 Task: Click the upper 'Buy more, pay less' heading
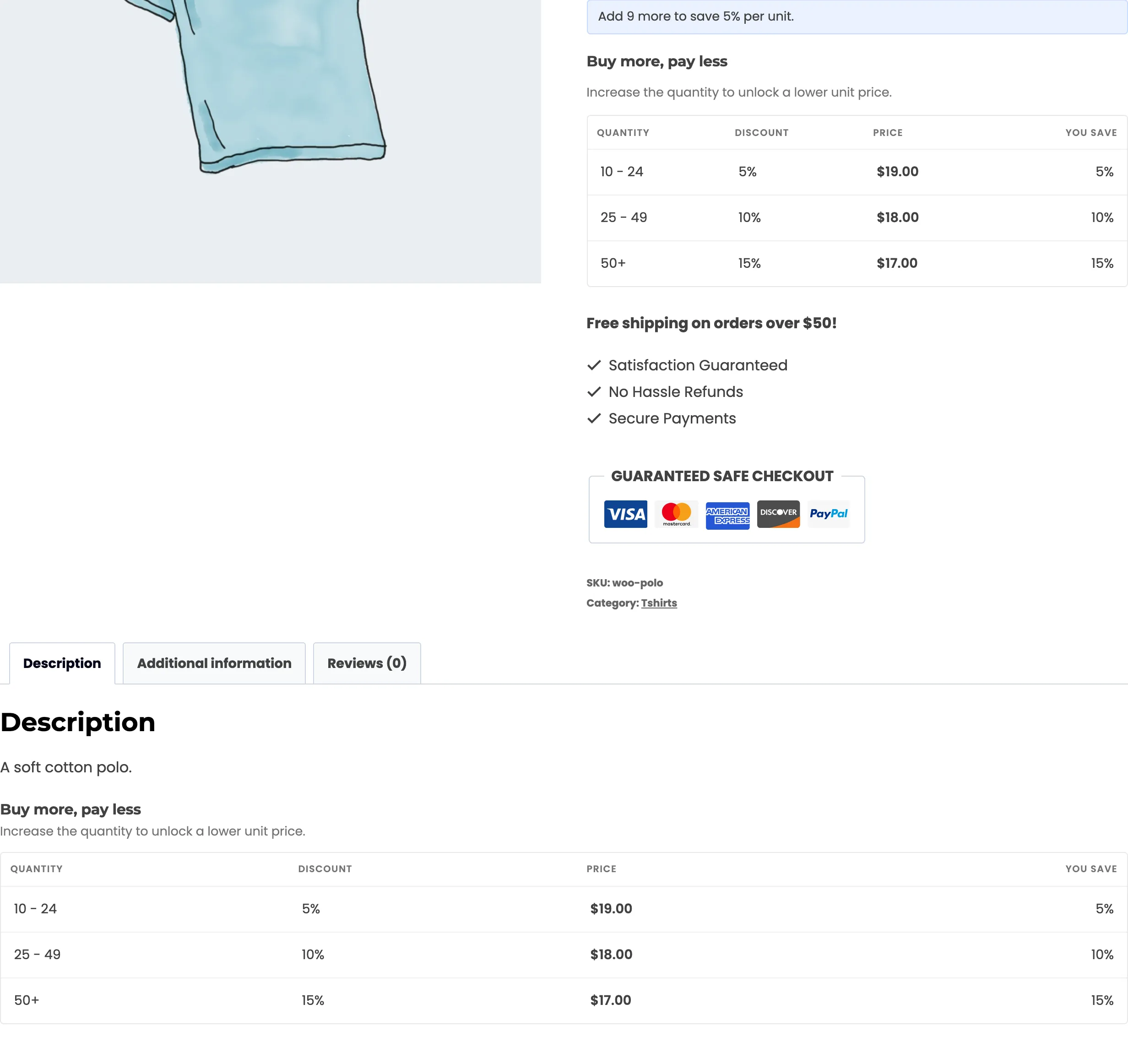coord(656,61)
